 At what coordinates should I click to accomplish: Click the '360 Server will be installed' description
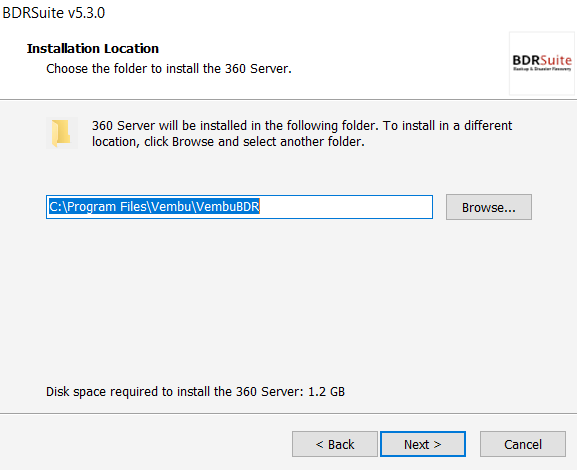pyautogui.click(x=302, y=134)
